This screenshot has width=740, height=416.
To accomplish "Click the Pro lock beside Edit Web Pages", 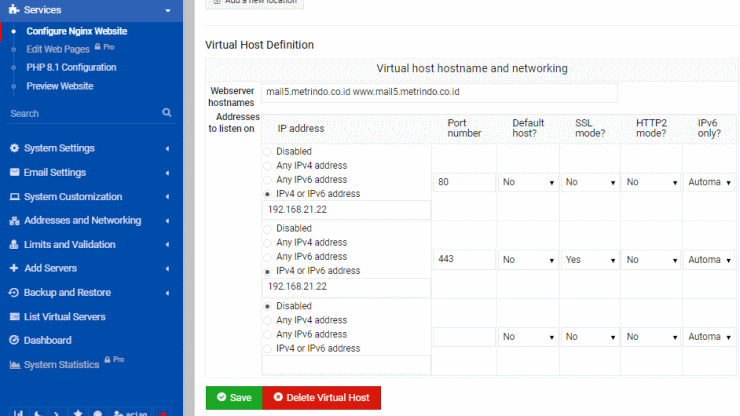I will click(98, 47).
